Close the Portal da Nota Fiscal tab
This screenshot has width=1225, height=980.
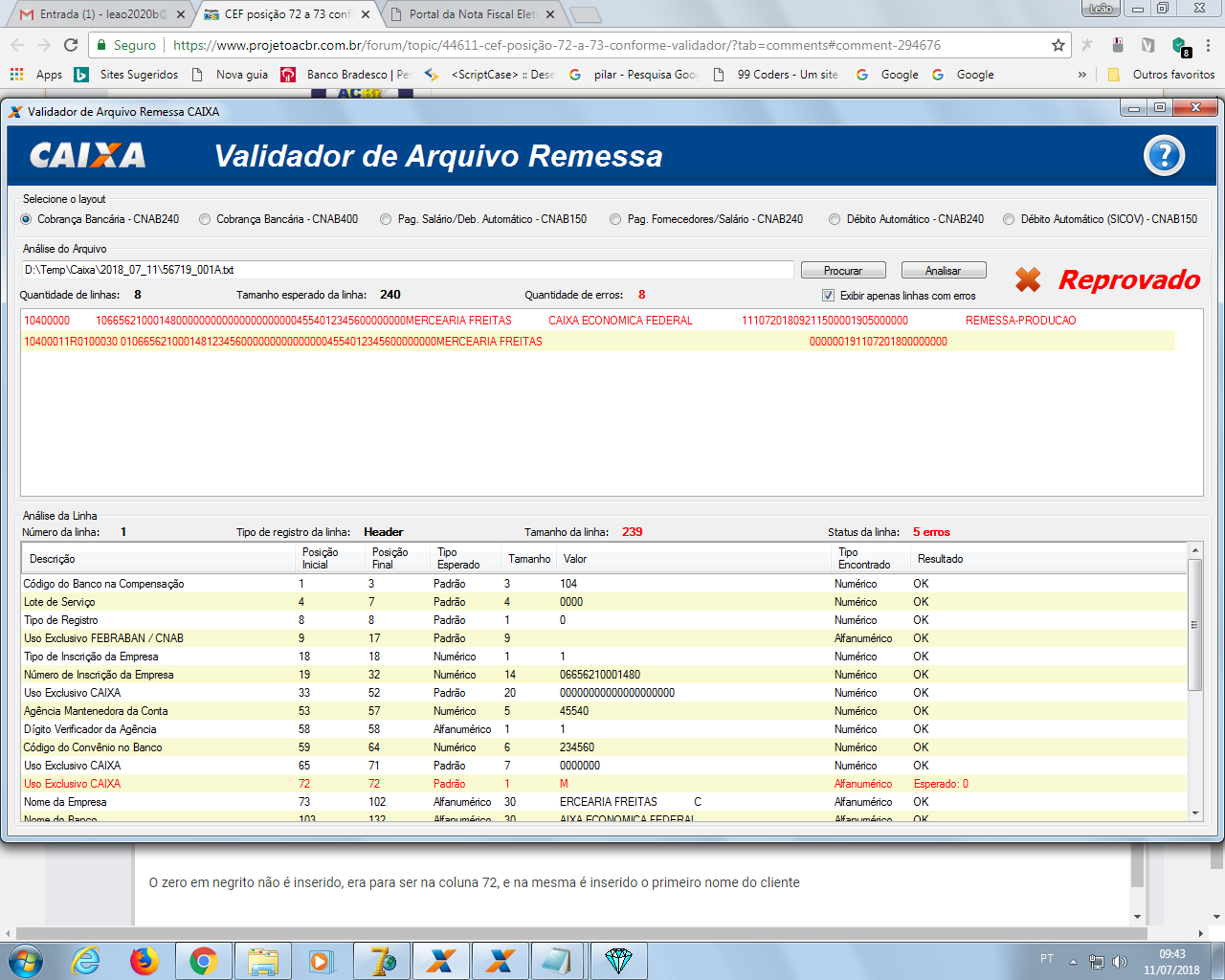coord(550,14)
